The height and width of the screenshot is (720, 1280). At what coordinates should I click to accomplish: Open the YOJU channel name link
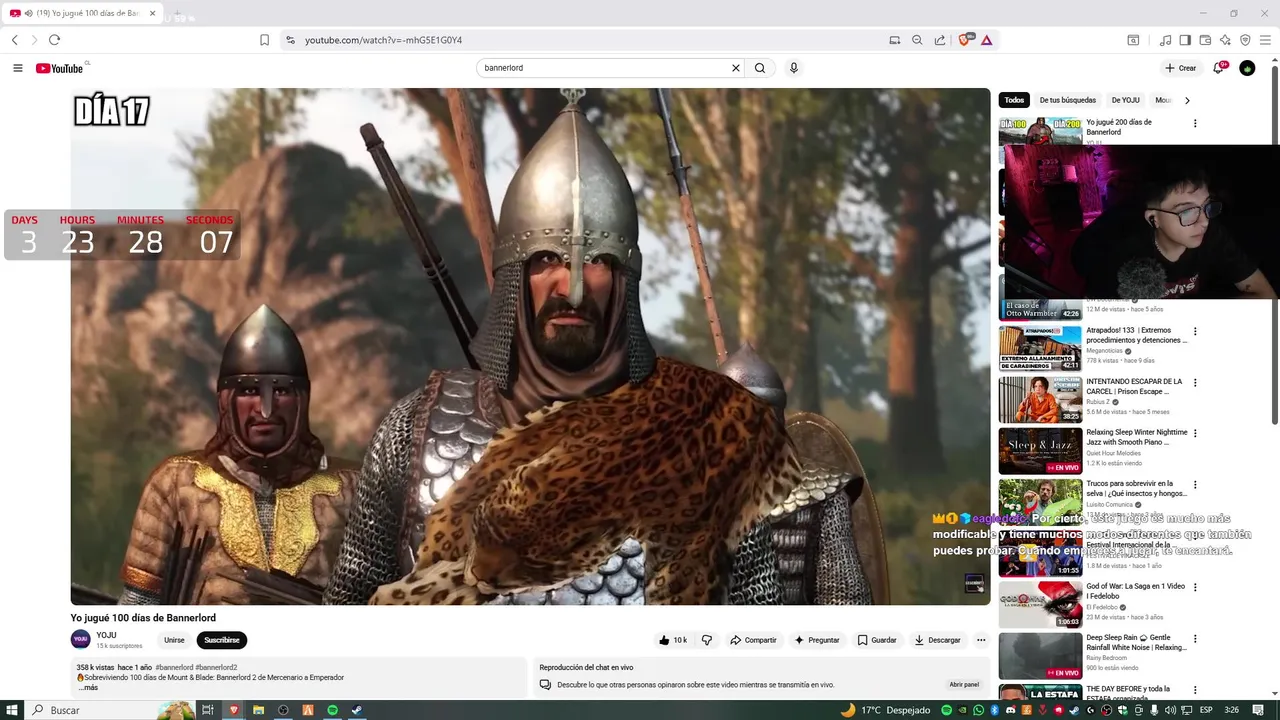106,635
